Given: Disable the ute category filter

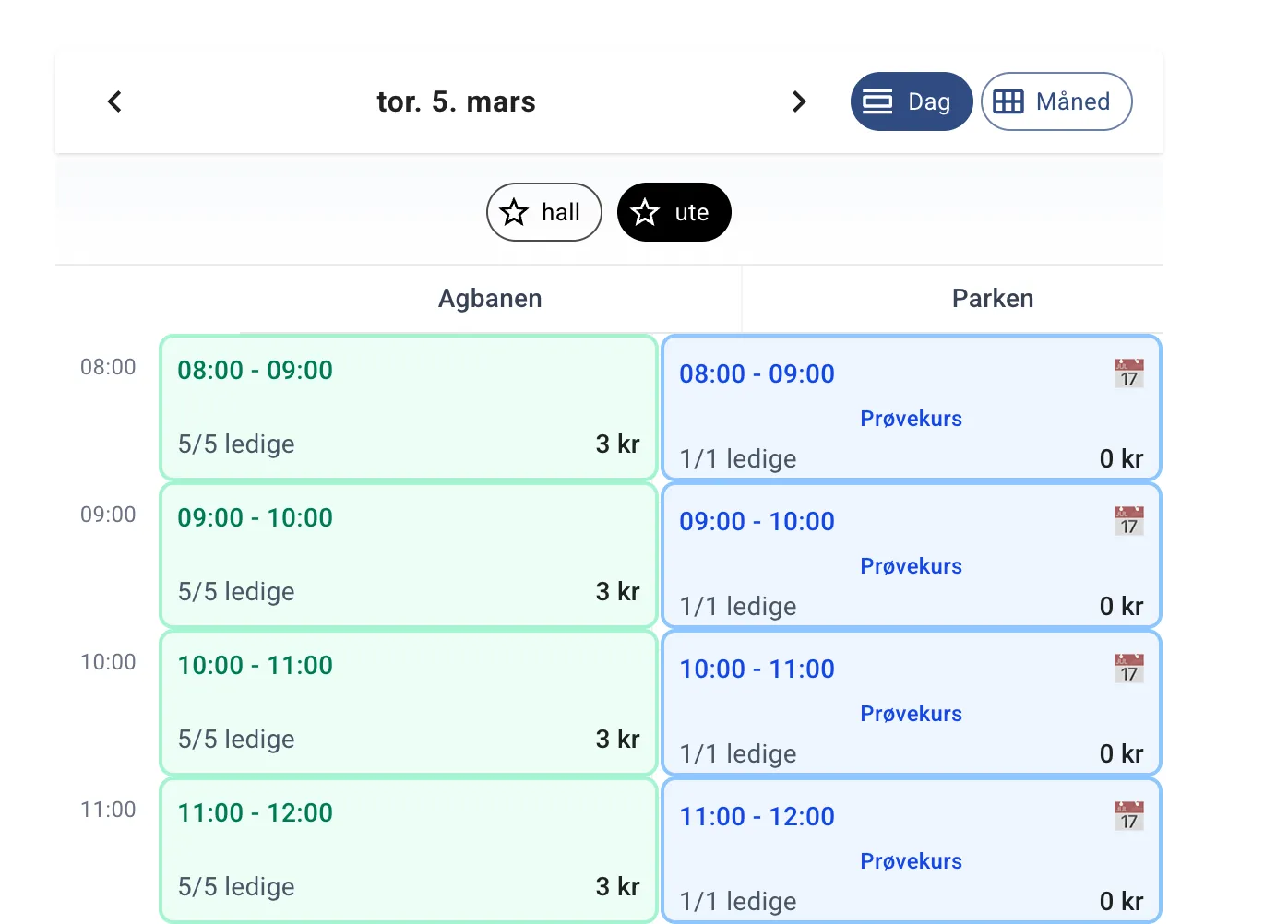Looking at the screenshot, I should pos(674,212).
